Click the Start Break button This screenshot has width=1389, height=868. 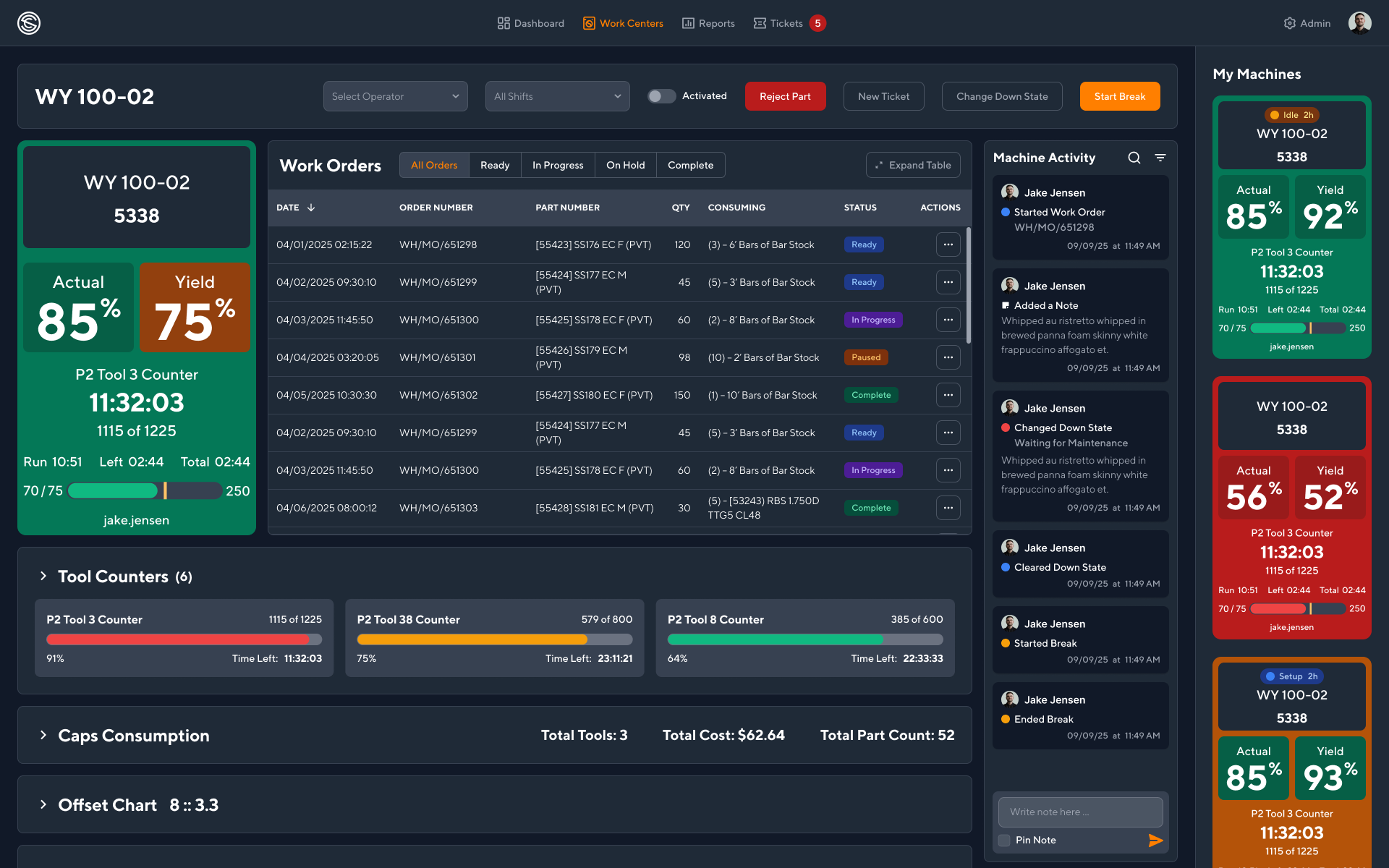click(x=1119, y=96)
